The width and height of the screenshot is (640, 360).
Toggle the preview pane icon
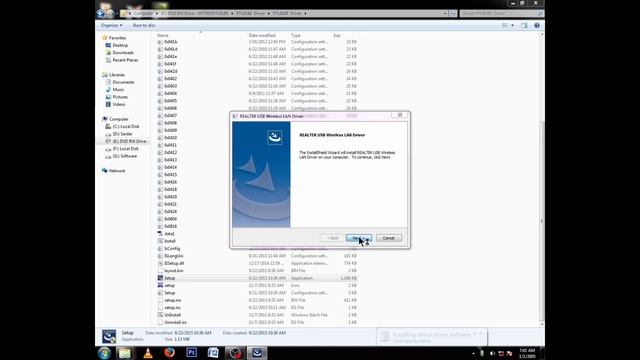click(524, 25)
